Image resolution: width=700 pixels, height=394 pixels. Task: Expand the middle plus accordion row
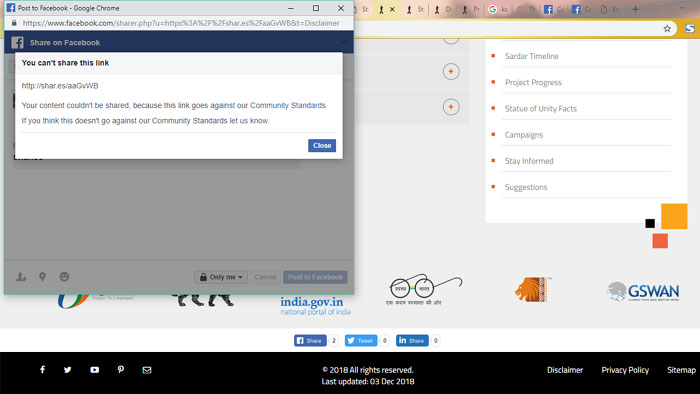click(x=451, y=71)
